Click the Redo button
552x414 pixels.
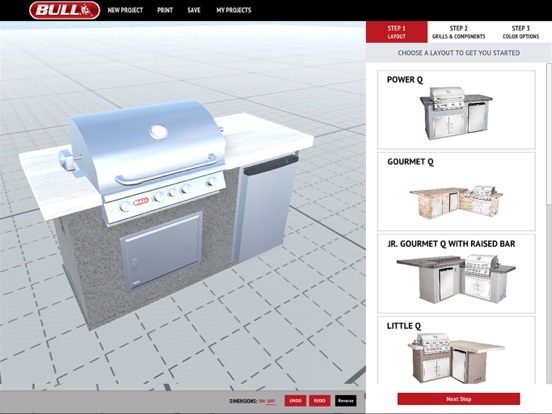(320, 401)
